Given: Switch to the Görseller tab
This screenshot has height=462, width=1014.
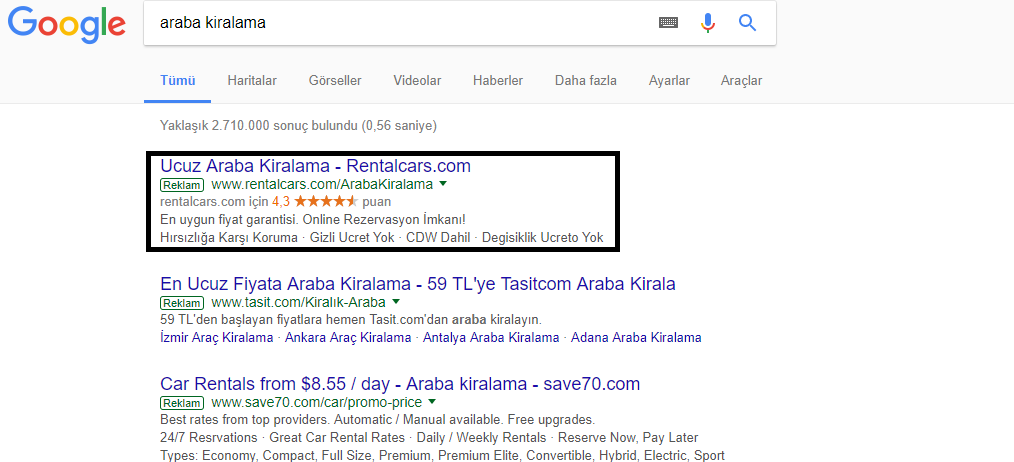Looking at the screenshot, I should tap(335, 80).
